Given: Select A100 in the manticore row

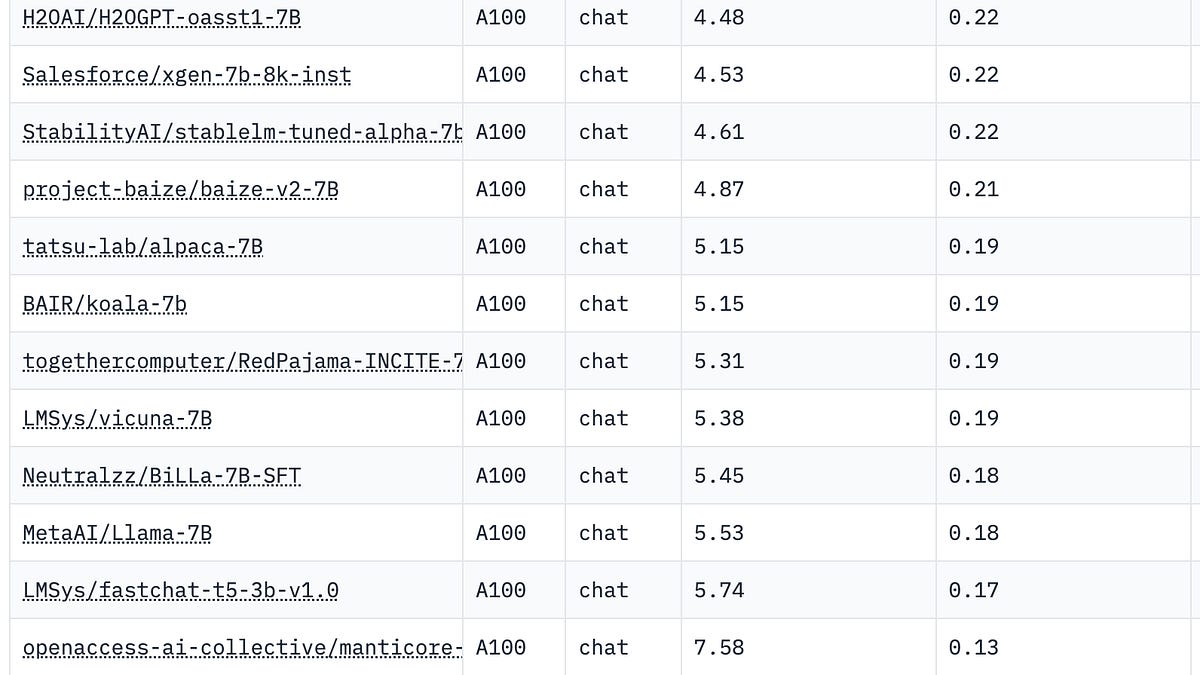Looking at the screenshot, I should 501,648.
